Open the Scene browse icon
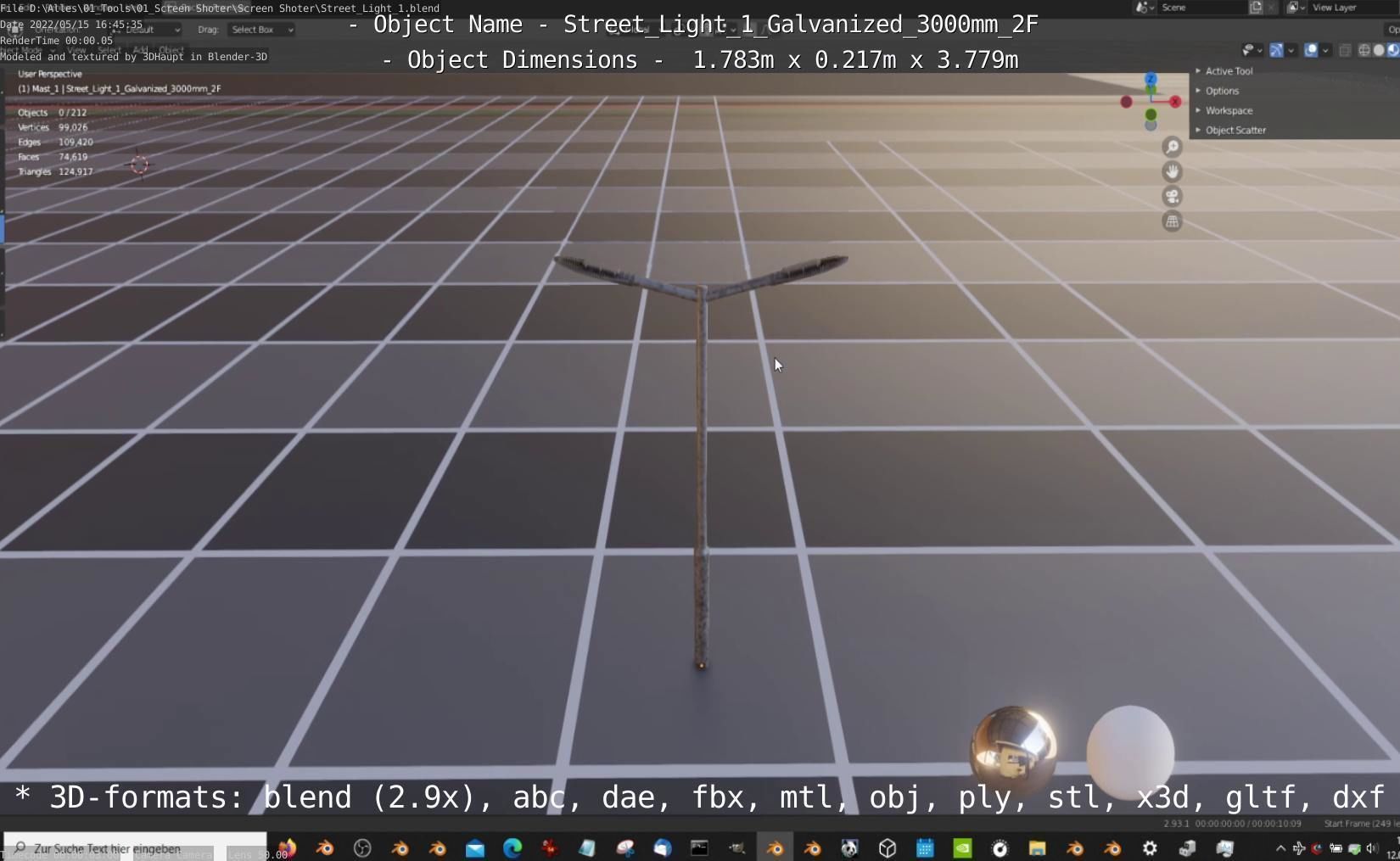The image size is (1400, 861). tap(1145, 8)
